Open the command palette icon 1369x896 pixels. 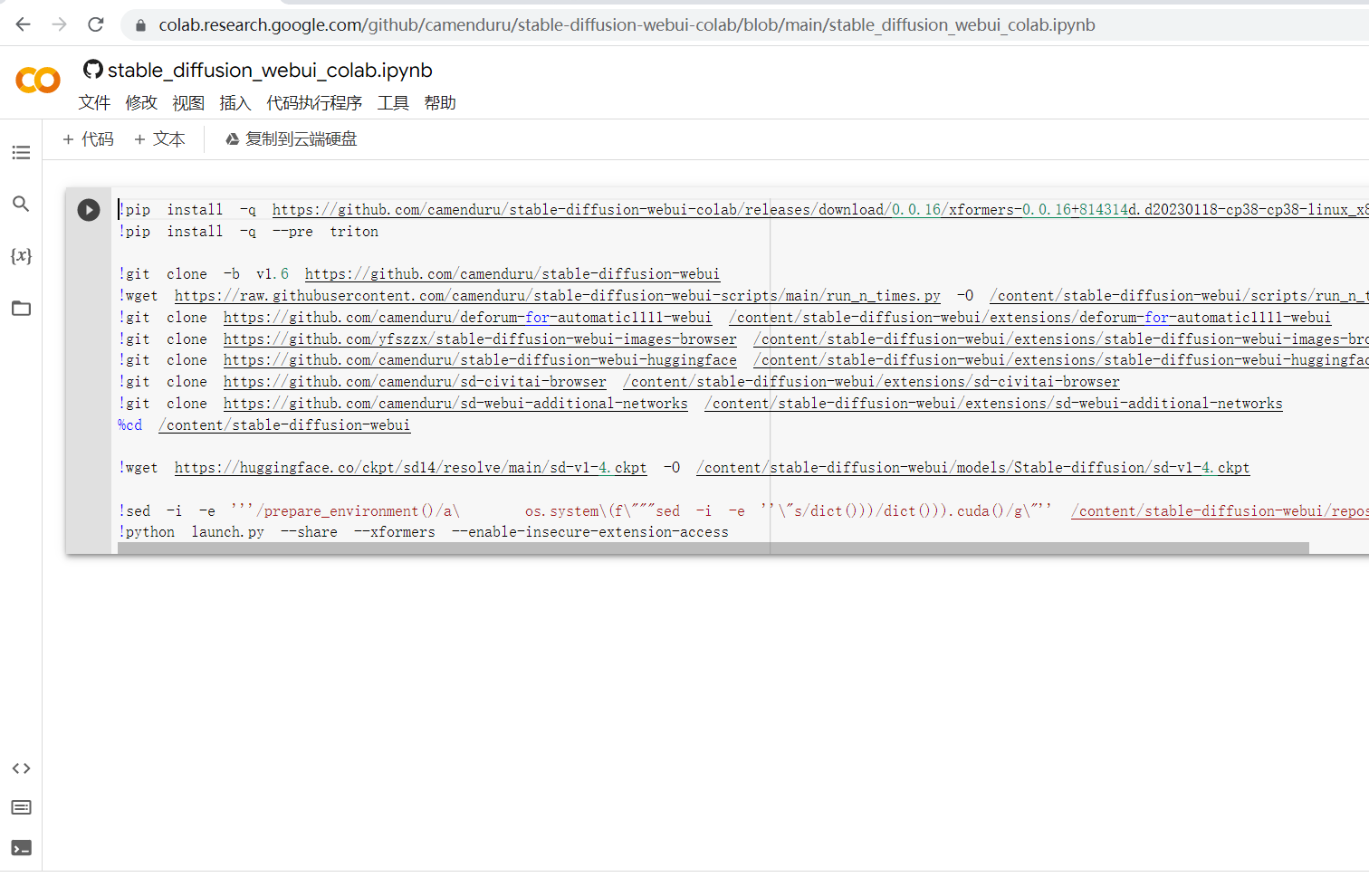21,807
